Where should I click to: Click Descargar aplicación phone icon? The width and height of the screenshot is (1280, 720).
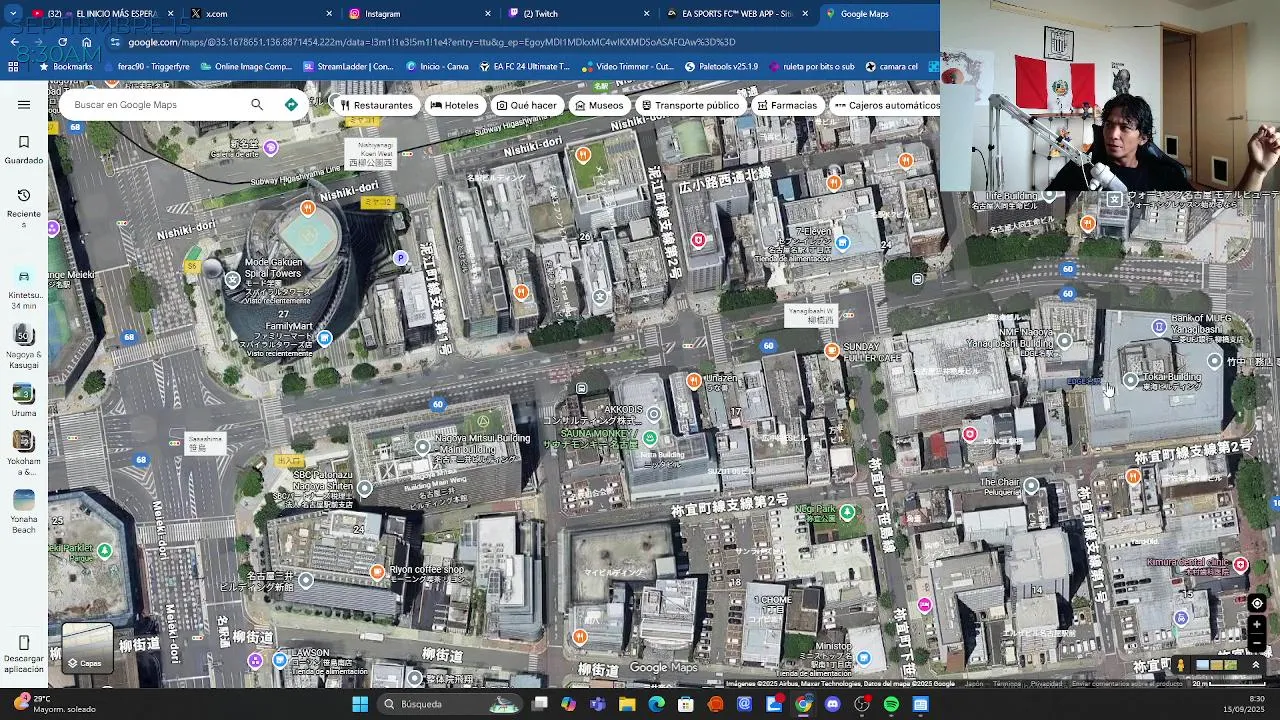pyautogui.click(x=24, y=642)
